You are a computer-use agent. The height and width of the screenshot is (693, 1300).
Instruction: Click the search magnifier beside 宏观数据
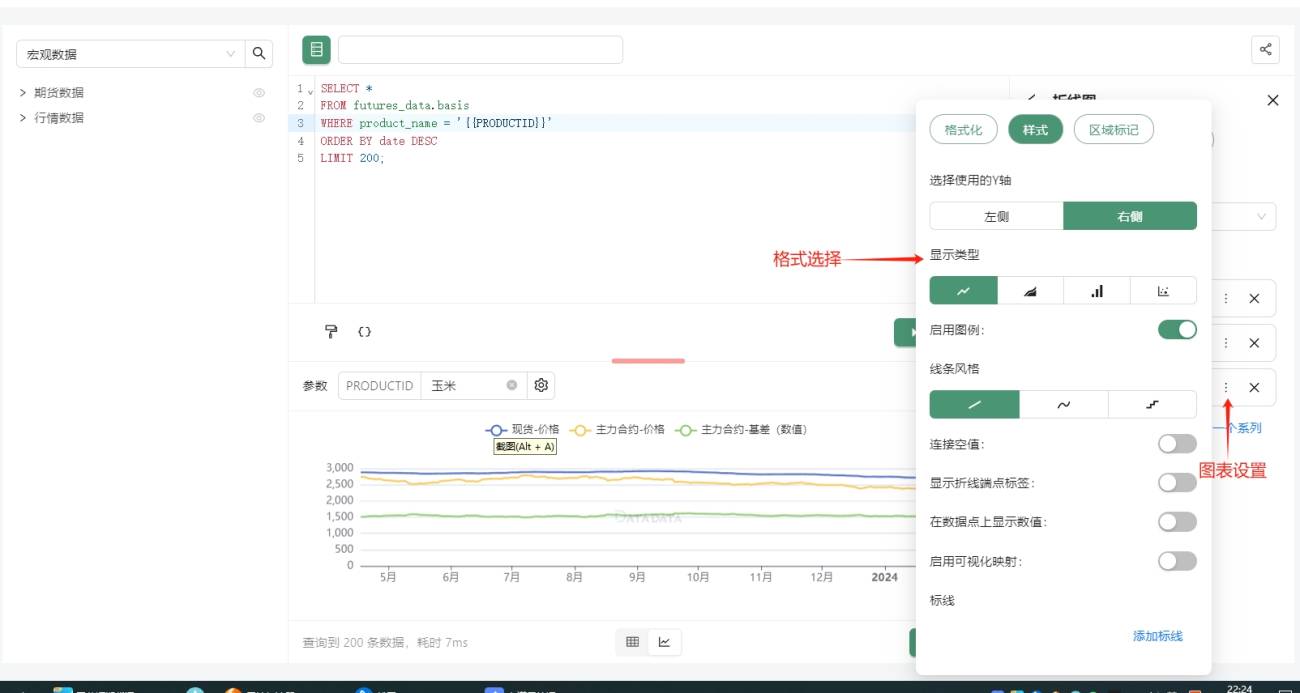click(258, 54)
